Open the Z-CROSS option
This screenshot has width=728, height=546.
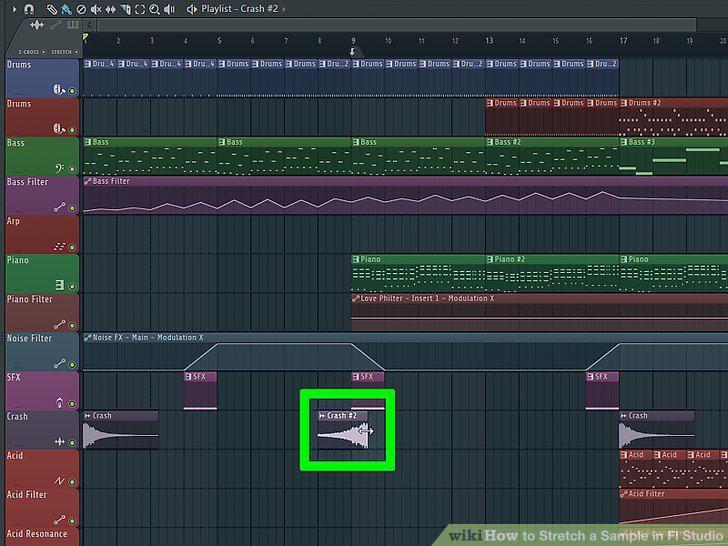click(32, 52)
